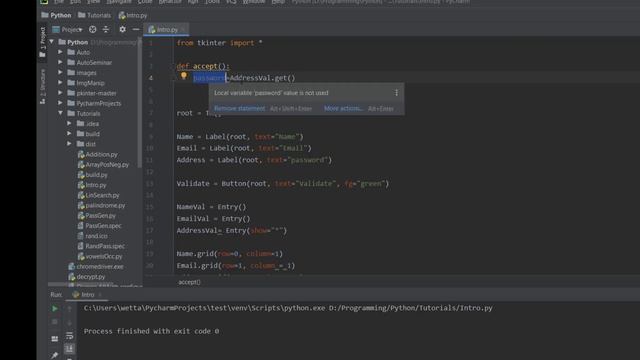Toggle scroll to end in Run console

click(x=69, y=349)
